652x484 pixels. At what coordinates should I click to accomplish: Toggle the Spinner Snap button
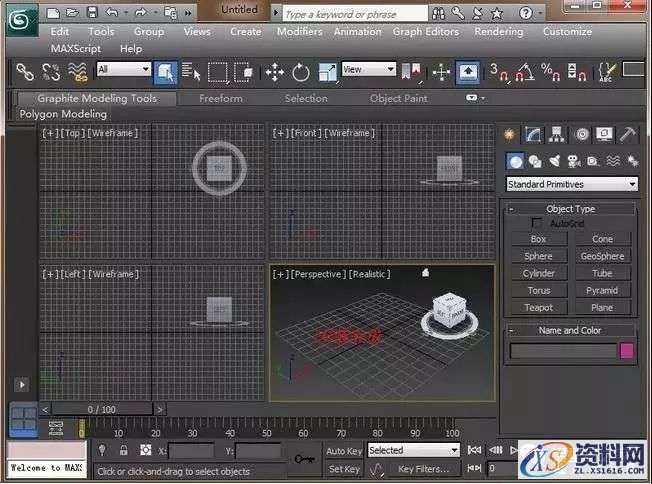(x=577, y=72)
